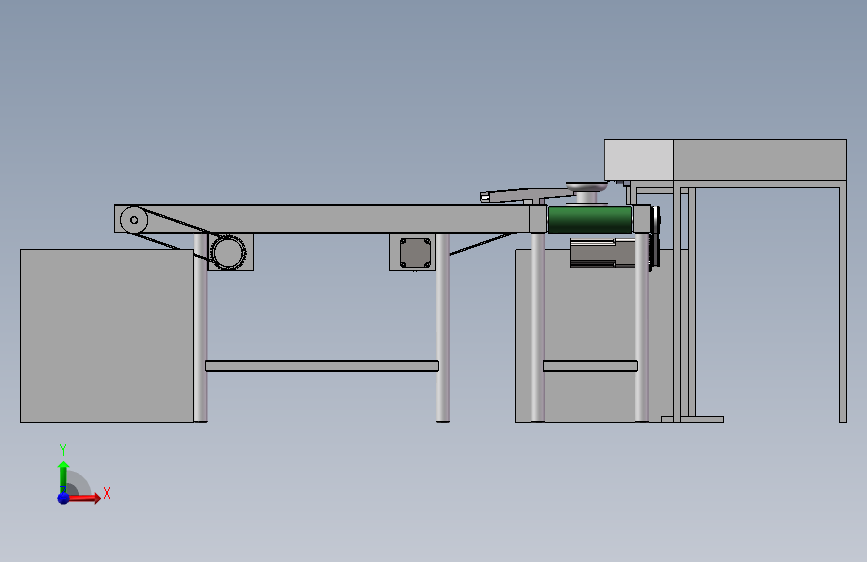Click the blue Z axis ball at triad origin

click(x=64, y=498)
